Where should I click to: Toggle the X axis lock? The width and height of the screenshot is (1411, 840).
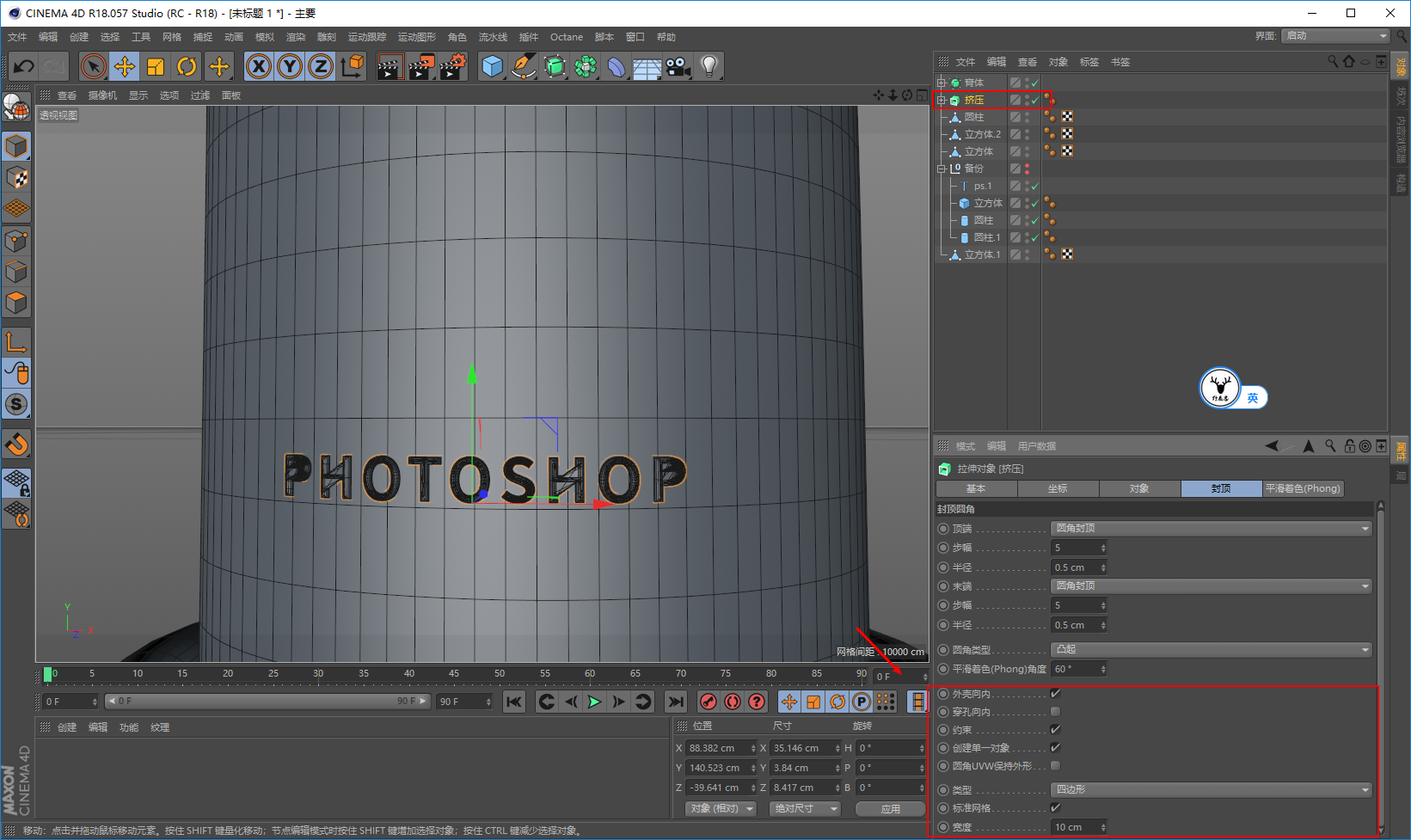point(259,66)
